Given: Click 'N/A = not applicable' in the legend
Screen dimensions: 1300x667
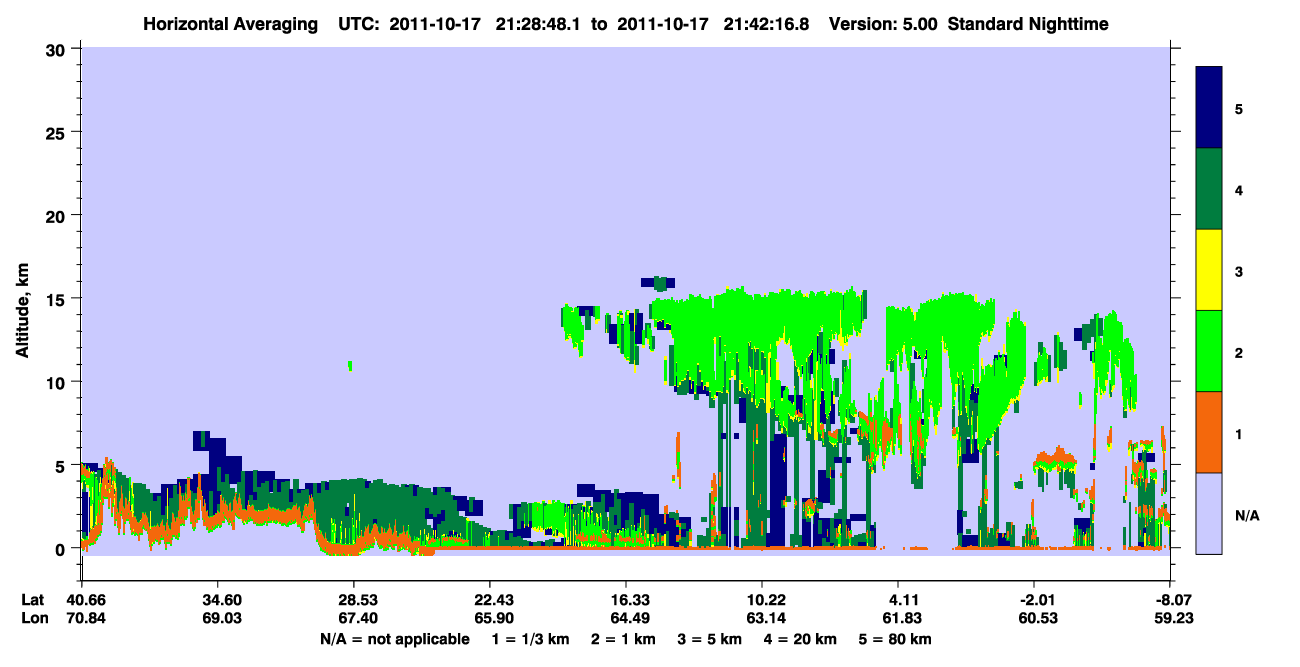Looking at the screenshot, I should tap(394, 639).
